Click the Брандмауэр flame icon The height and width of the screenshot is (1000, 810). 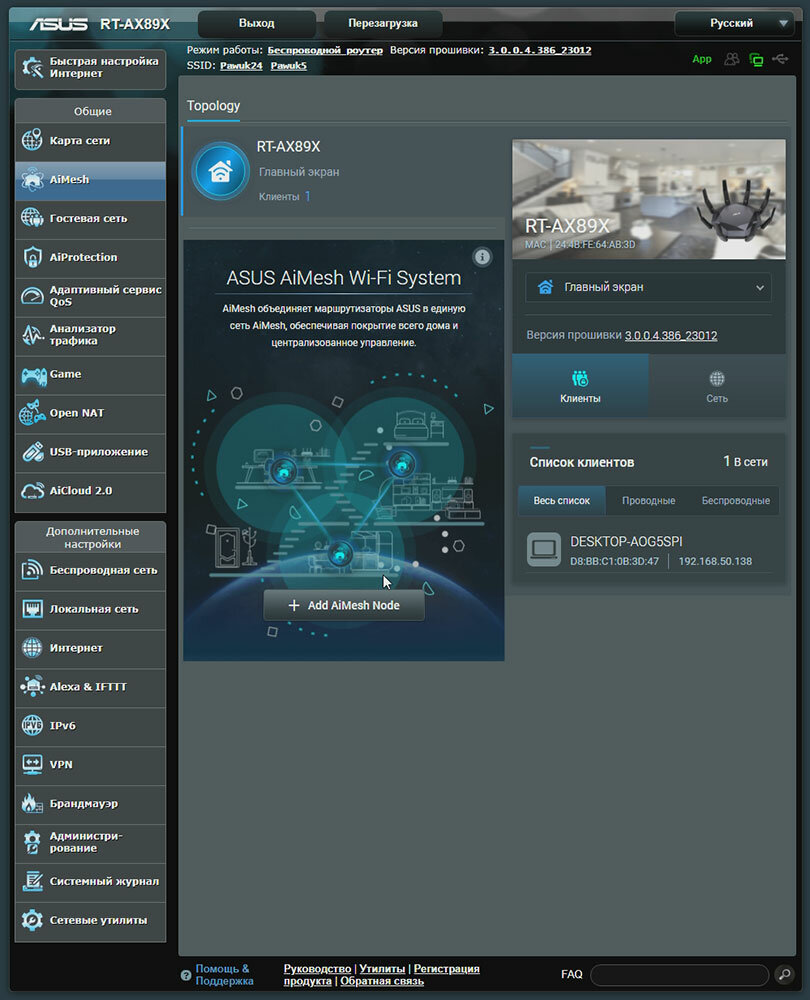pyautogui.click(x=32, y=804)
